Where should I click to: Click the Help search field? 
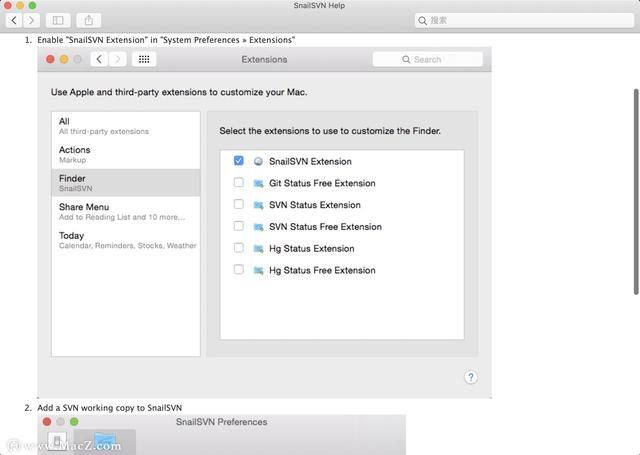coord(524,20)
